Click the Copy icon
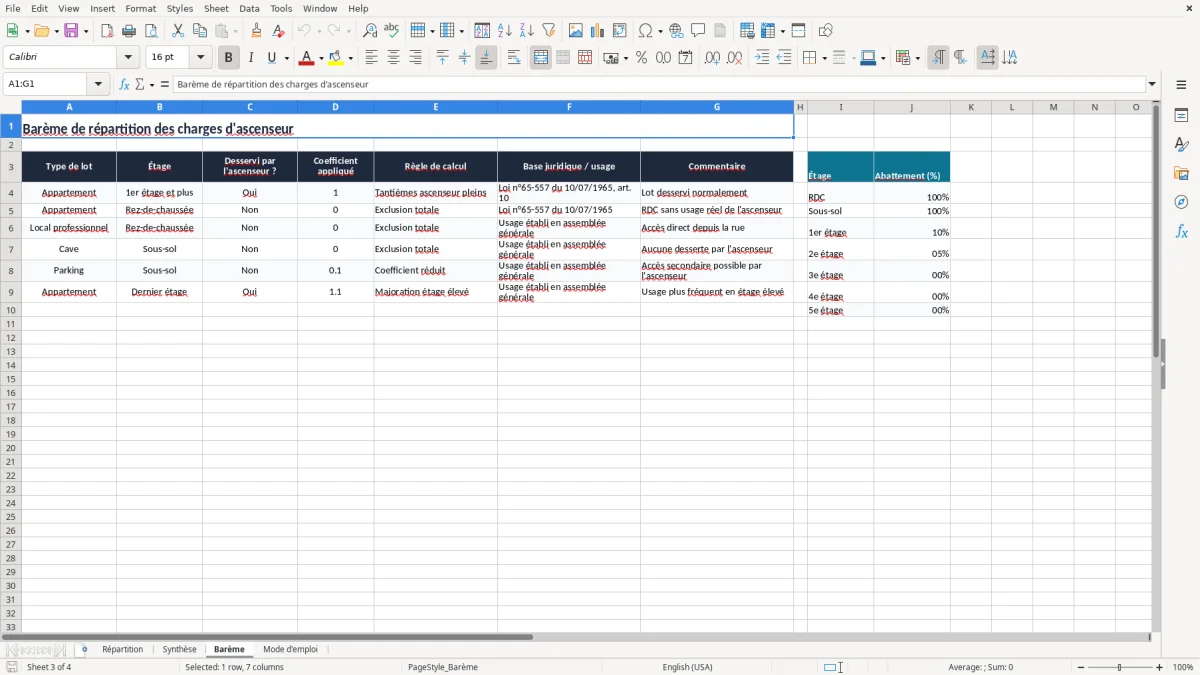1200x675 pixels. pos(200,31)
